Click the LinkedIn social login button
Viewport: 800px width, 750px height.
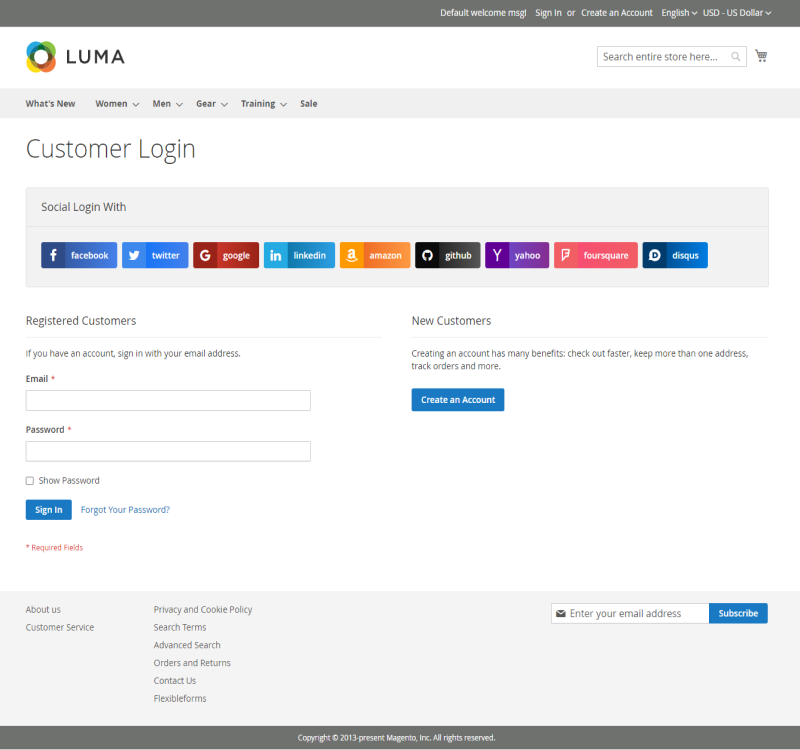coord(299,255)
